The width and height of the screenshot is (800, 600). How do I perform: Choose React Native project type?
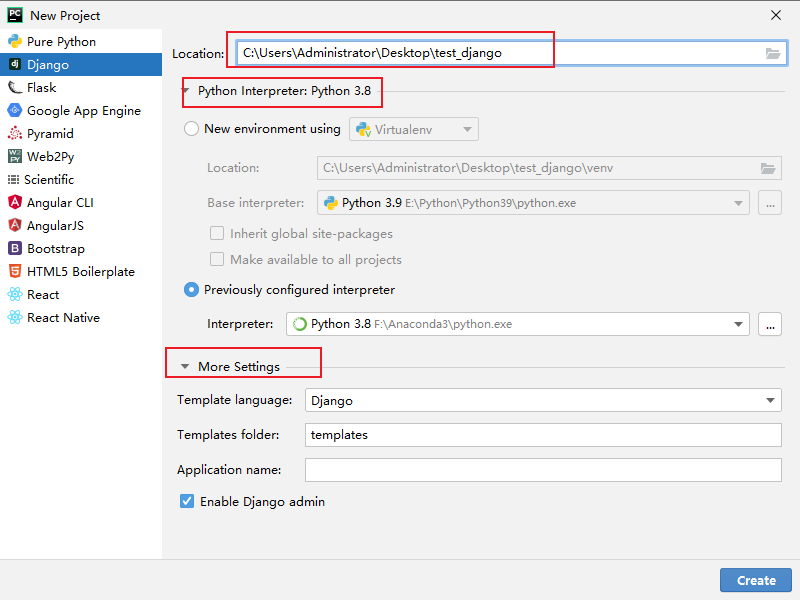[x=81, y=317]
